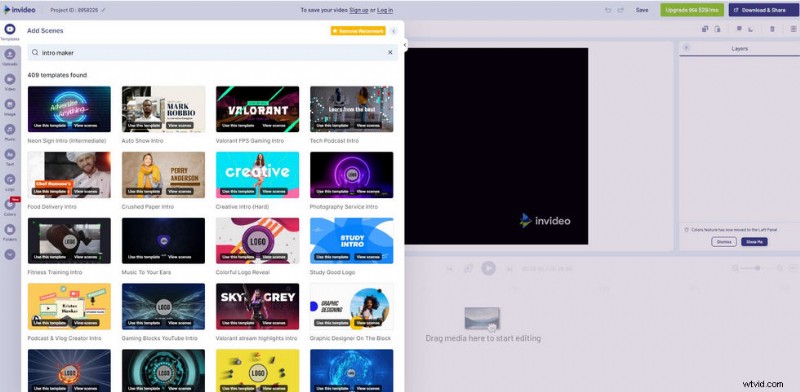Skip to the previous scene
Viewport: 800px width, 392px height.
pyautogui.click(x=449, y=268)
